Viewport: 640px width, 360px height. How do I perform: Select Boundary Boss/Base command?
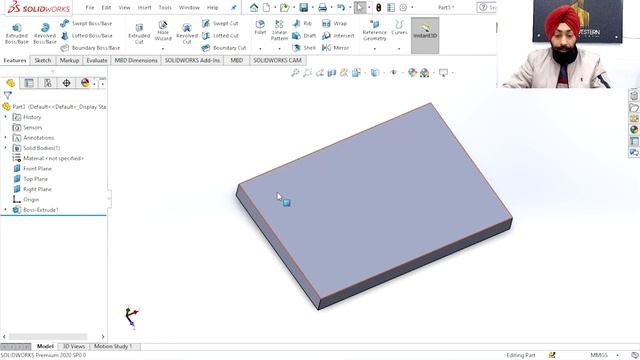coord(90,48)
